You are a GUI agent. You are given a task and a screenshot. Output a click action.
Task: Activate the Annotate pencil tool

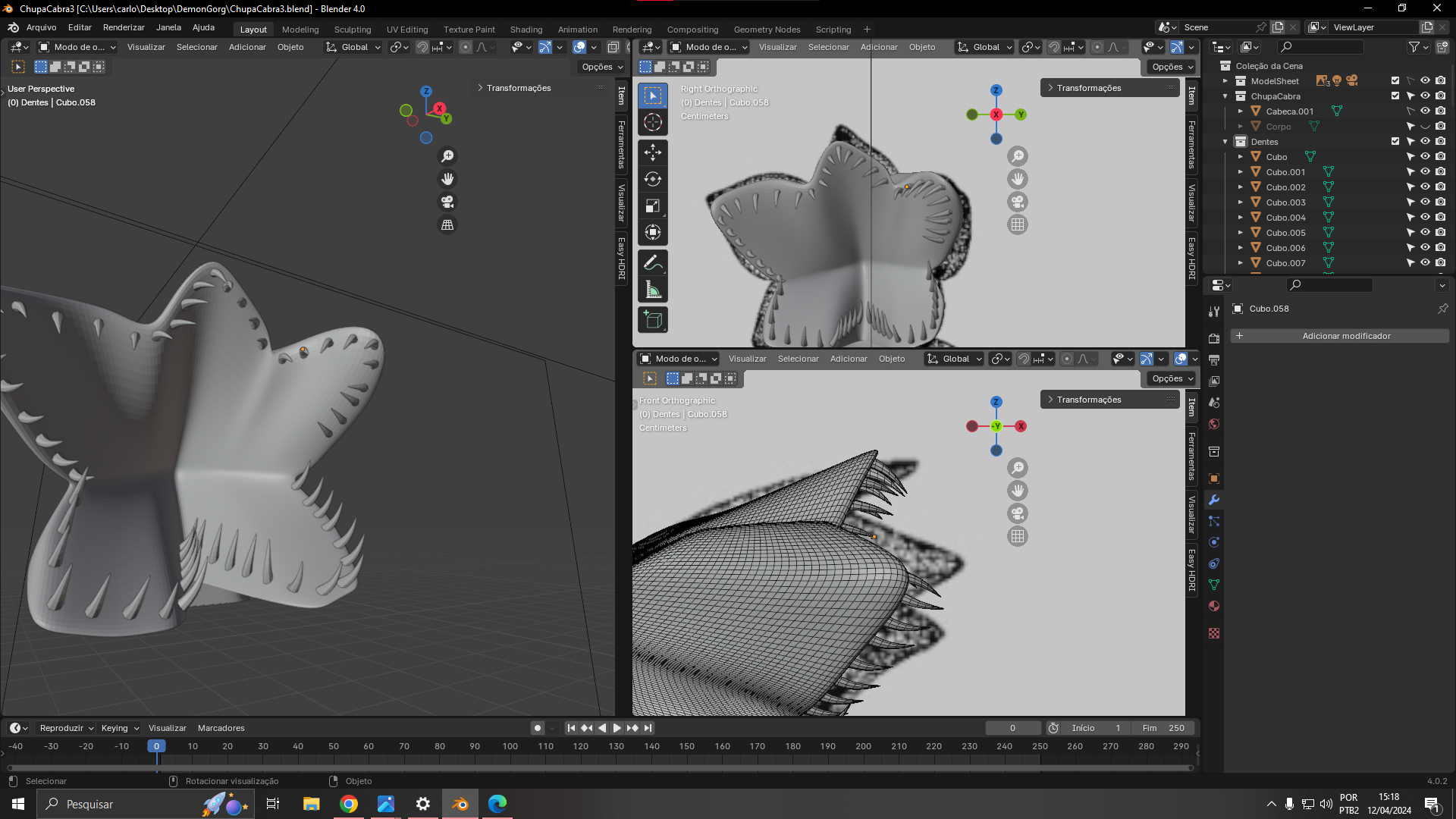(652, 263)
